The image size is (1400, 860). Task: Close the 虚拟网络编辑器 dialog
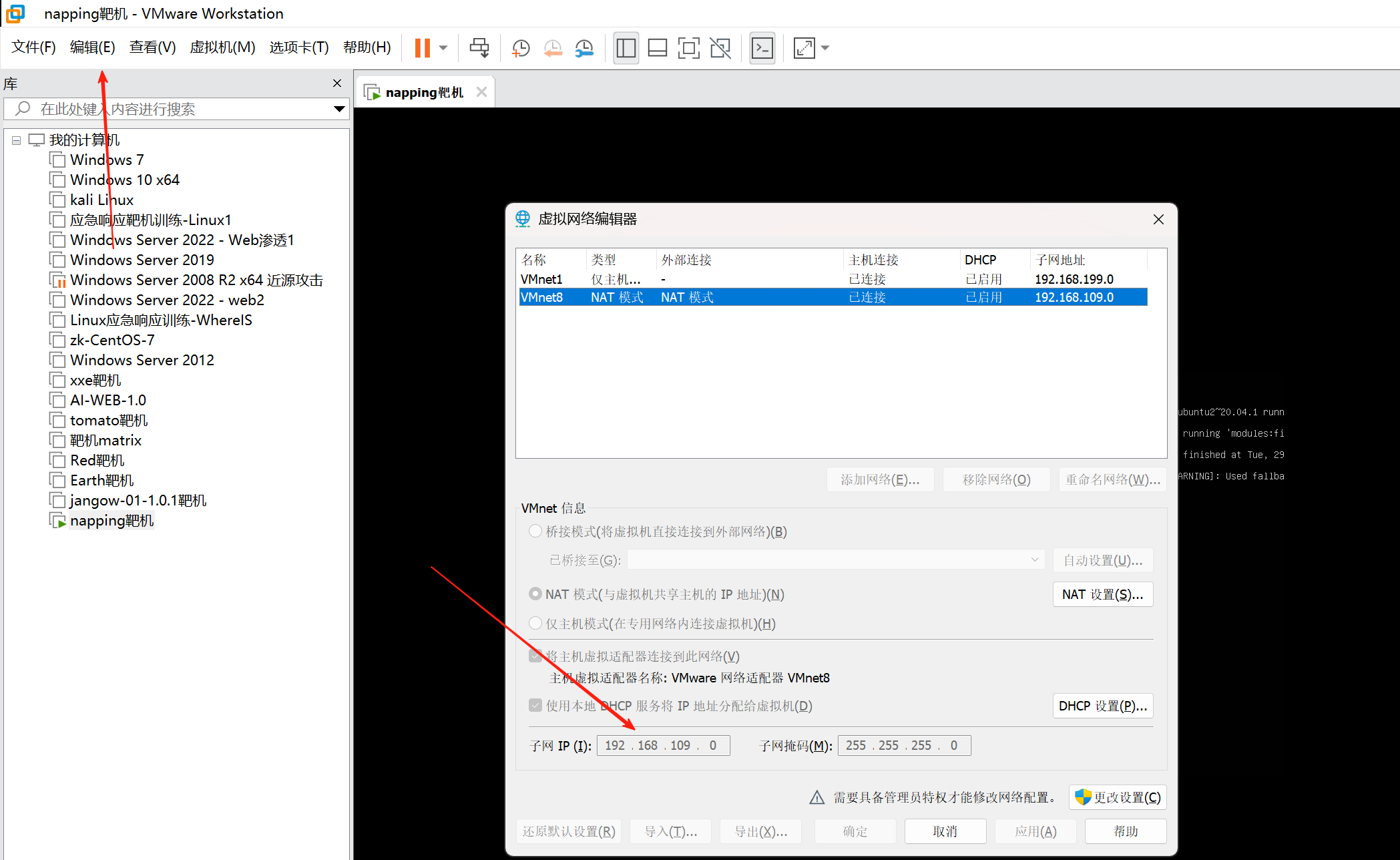pyautogui.click(x=1158, y=220)
